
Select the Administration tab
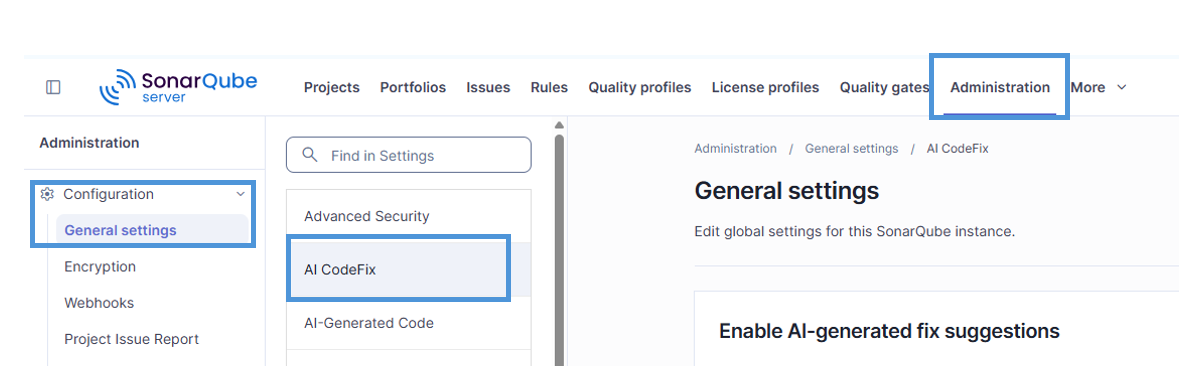point(1000,87)
